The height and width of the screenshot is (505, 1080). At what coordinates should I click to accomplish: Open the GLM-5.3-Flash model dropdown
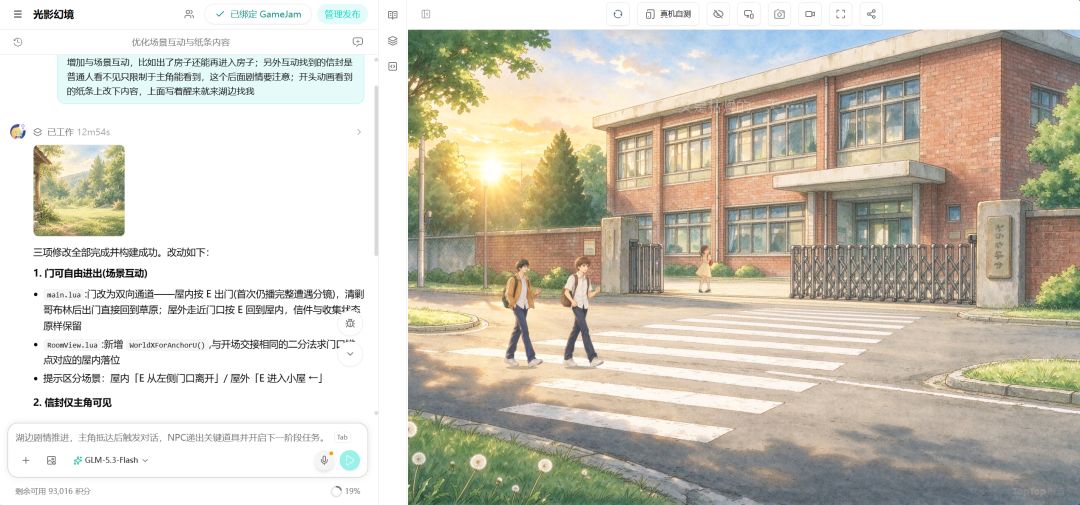pyautogui.click(x=111, y=460)
